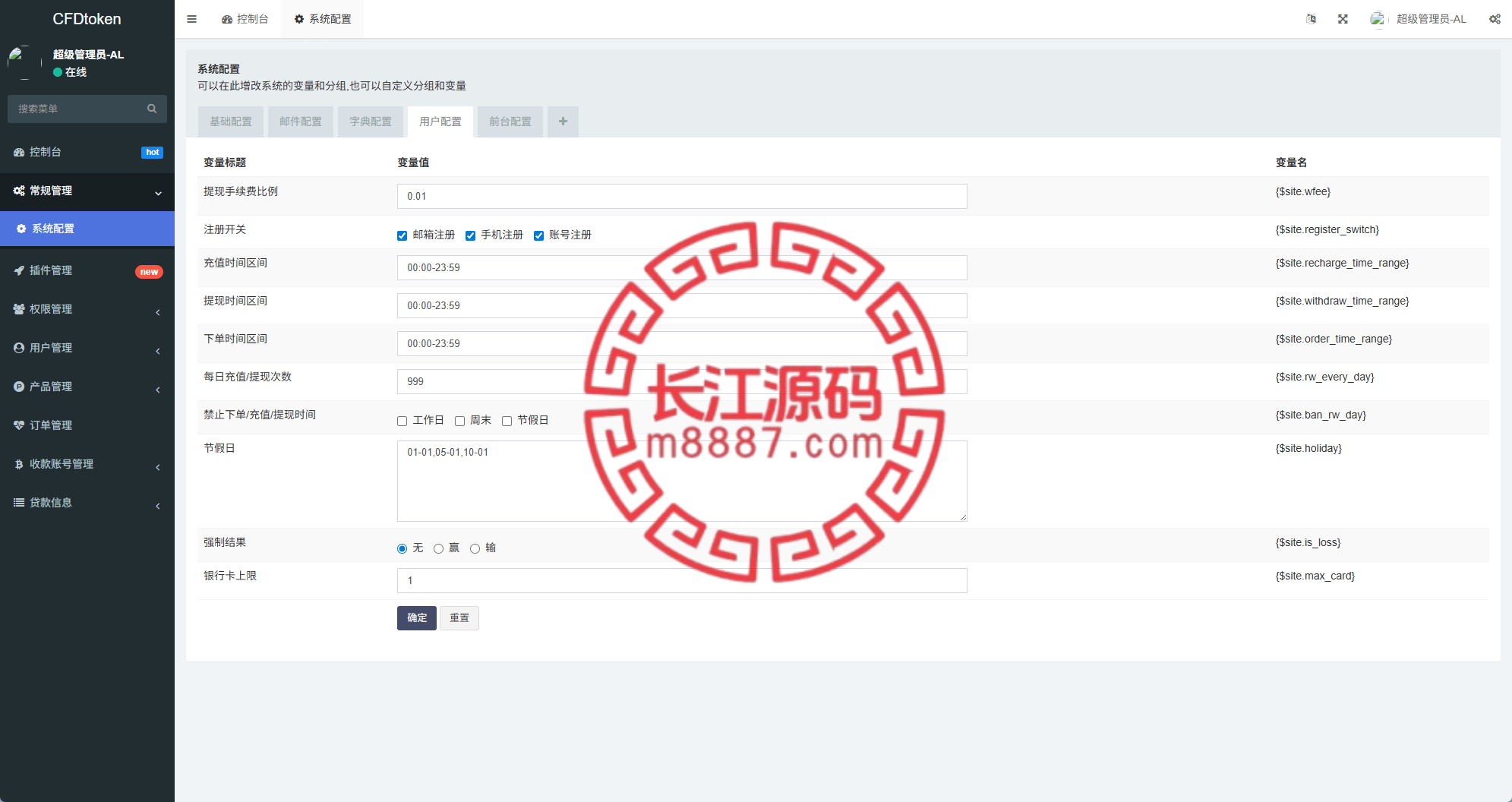This screenshot has height=802, width=1512.
Task: Click the 提现手续费比例 input field
Action: point(682,196)
